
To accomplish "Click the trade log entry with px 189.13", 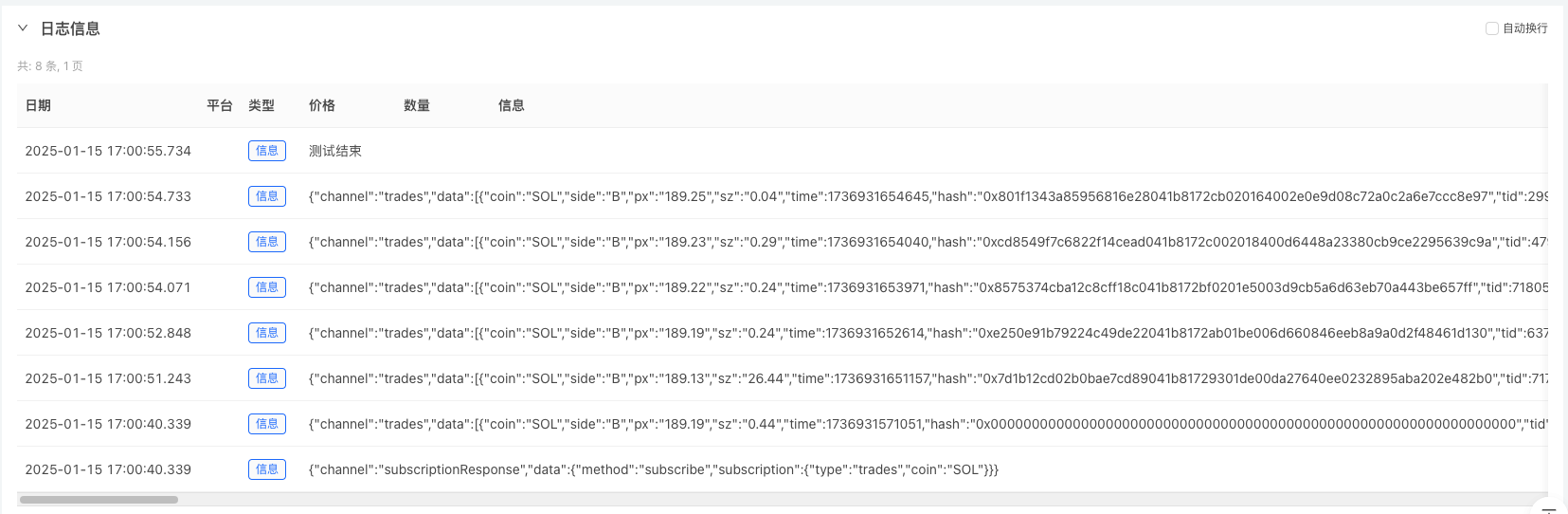I will 853,378.
